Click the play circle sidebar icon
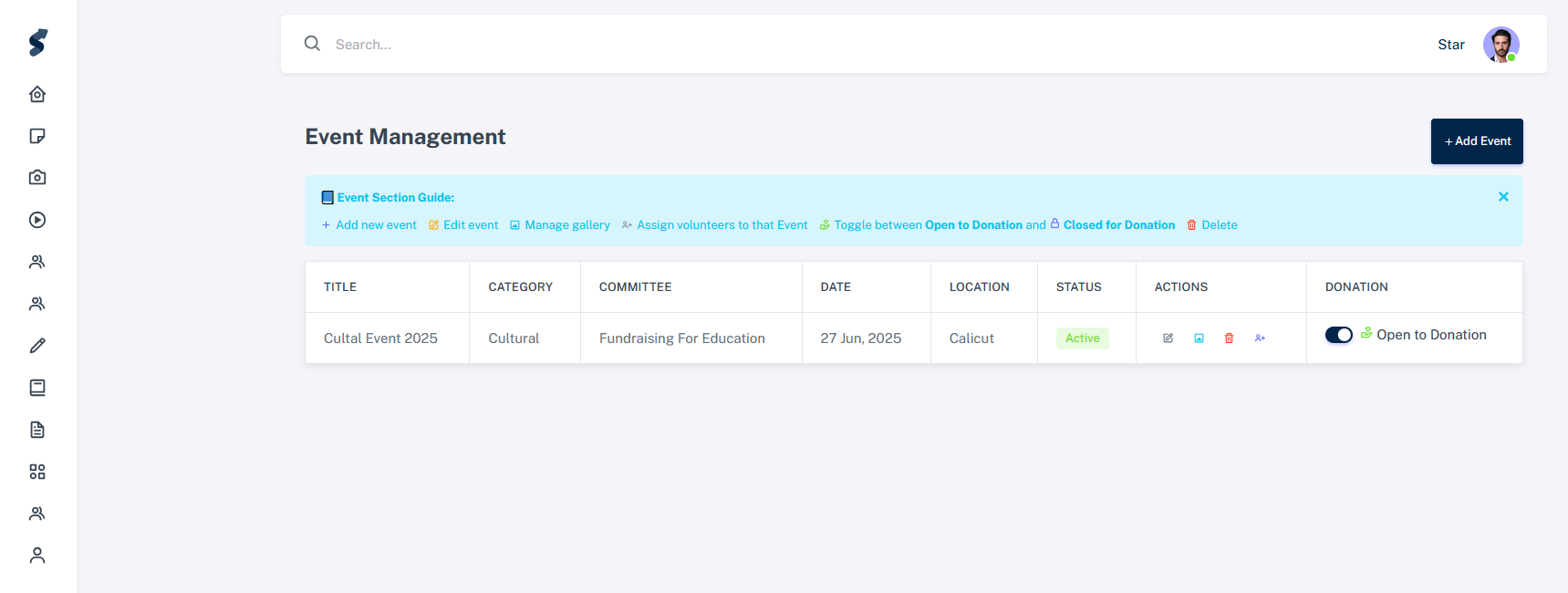This screenshot has height=593, width=1568. 37,220
